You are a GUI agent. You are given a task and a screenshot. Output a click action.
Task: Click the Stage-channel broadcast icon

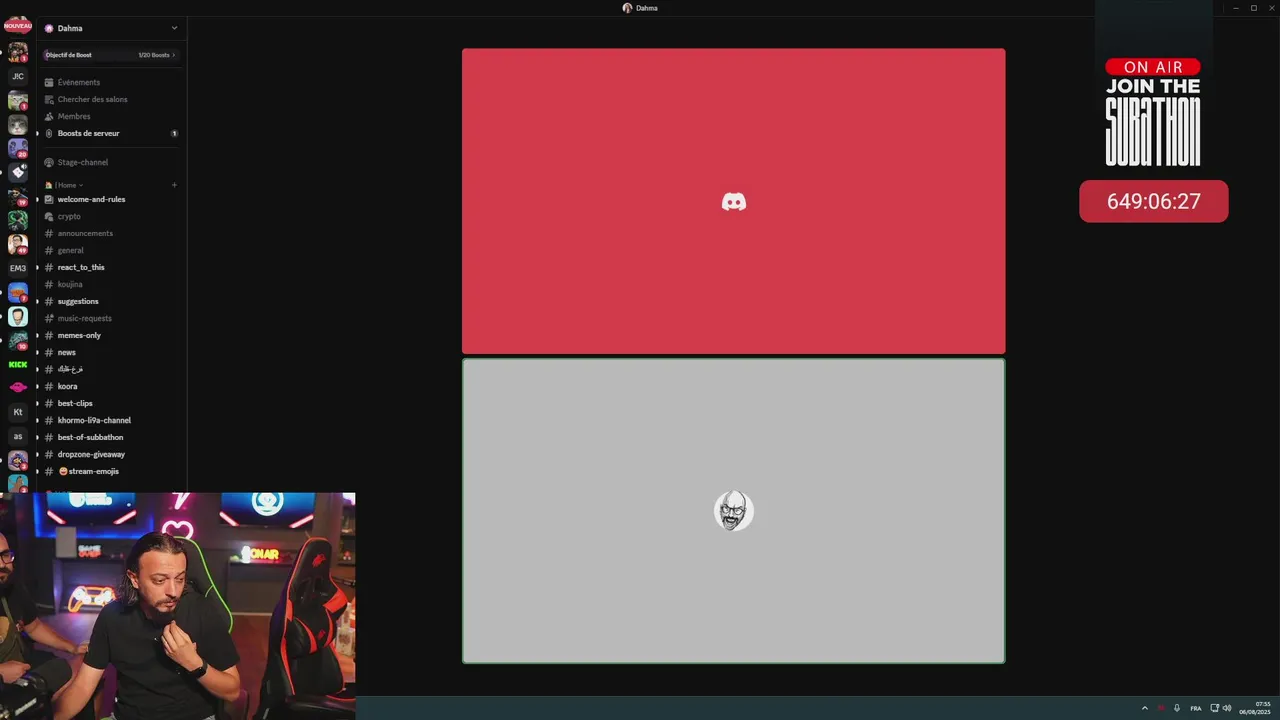click(x=49, y=162)
